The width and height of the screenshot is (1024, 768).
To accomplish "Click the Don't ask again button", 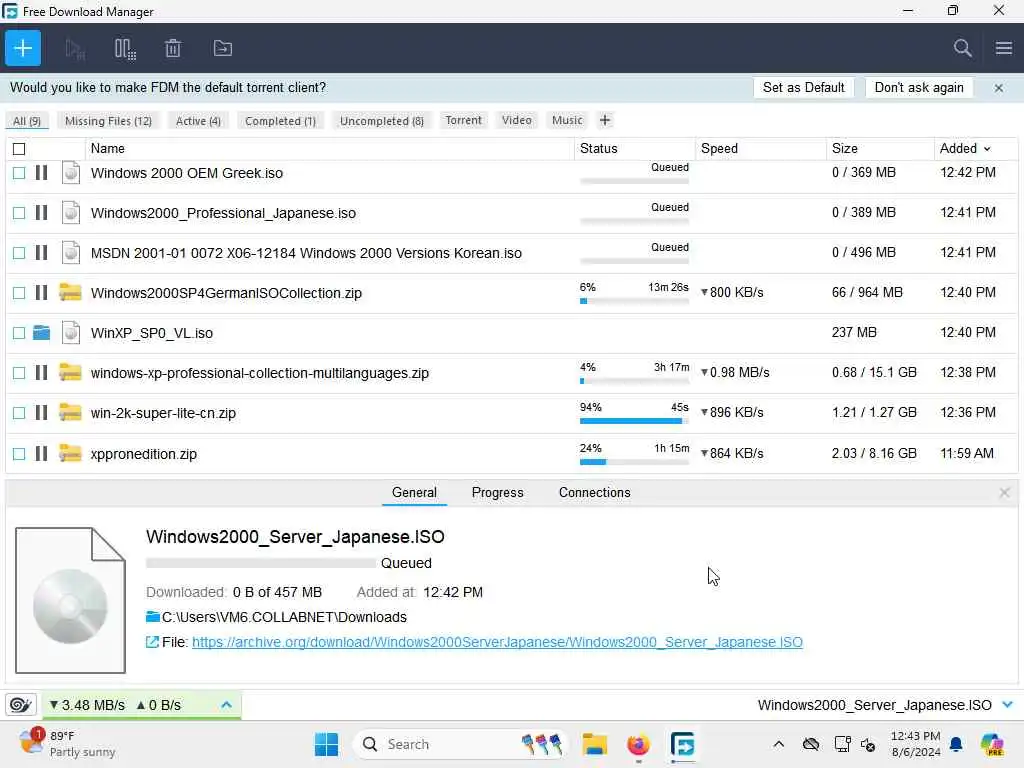I will [x=919, y=88].
